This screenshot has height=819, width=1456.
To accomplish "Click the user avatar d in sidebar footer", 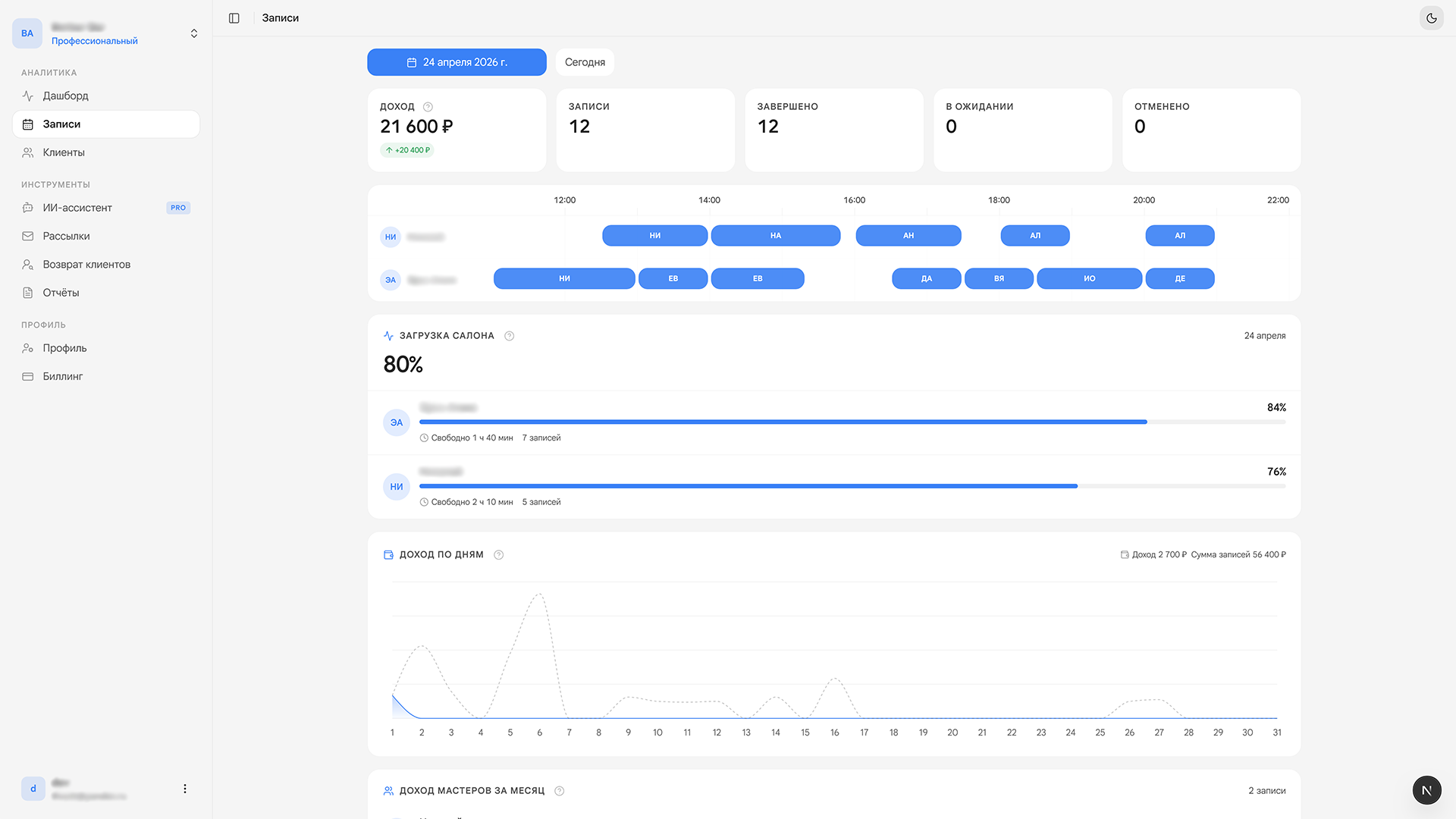I will [33, 789].
